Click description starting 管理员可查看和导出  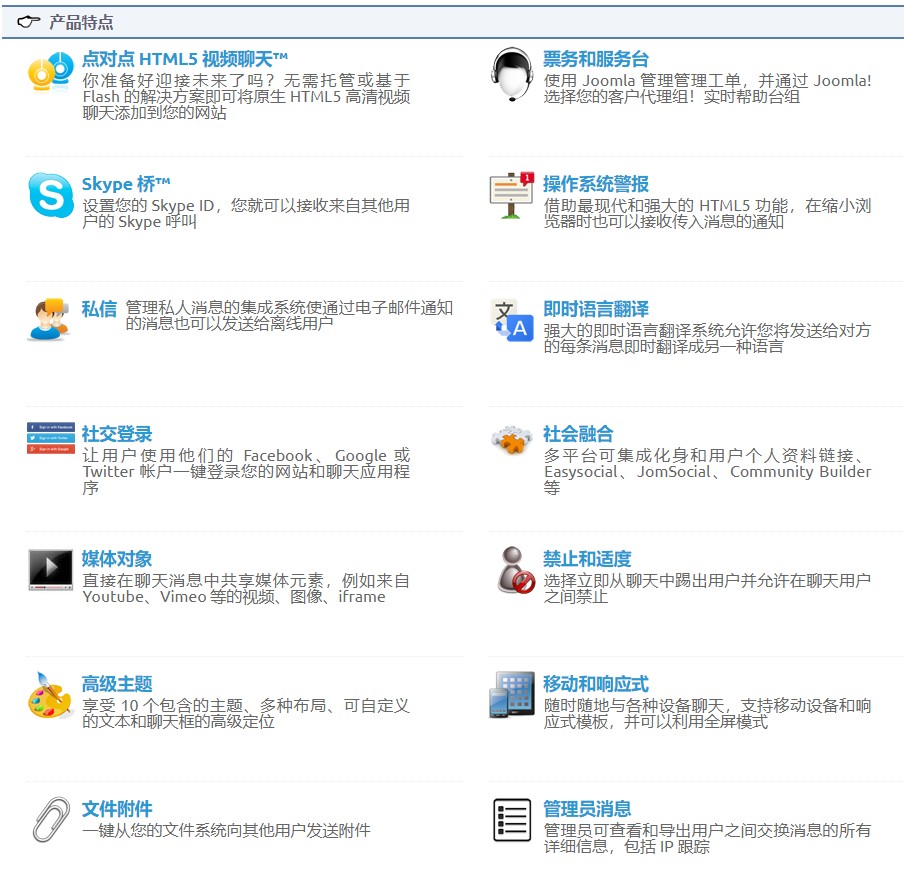point(707,838)
